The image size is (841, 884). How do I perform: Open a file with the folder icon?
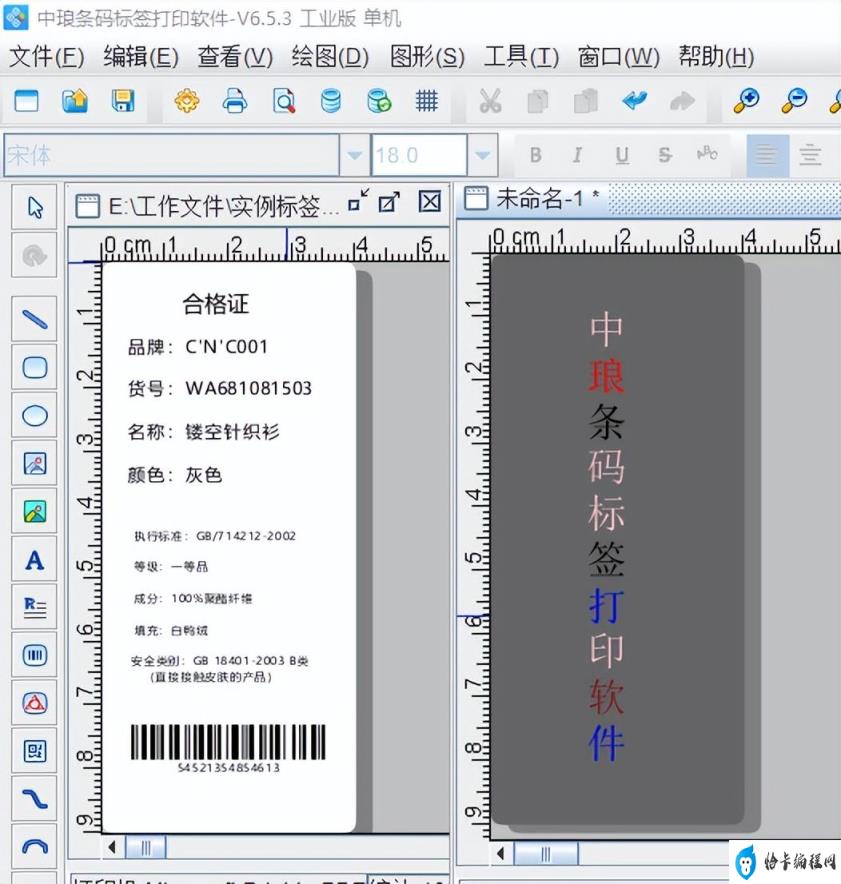(75, 101)
